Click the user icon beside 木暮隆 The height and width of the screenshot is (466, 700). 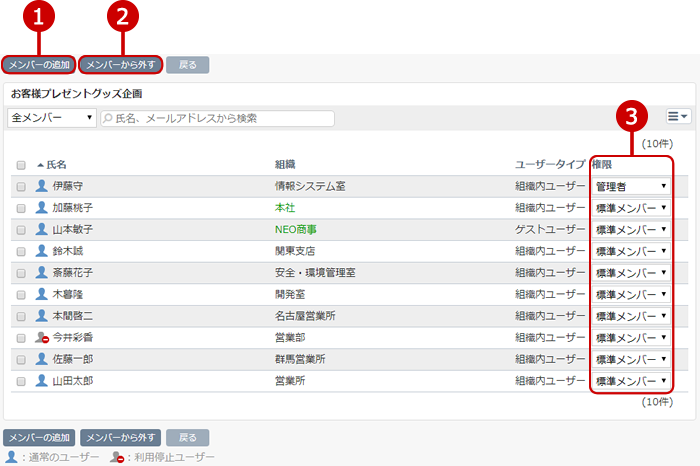point(41,294)
